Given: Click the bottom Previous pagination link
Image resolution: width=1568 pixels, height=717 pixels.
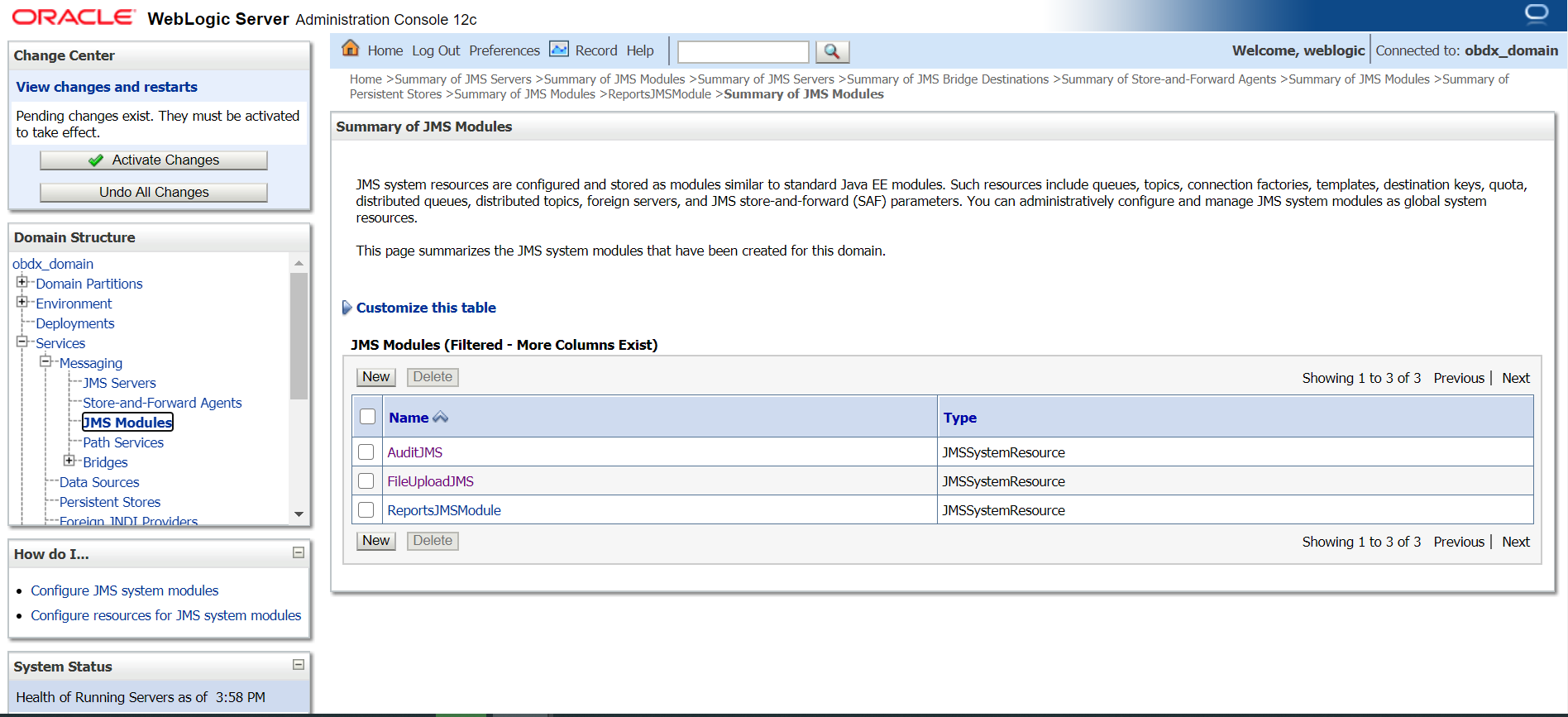Looking at the screenshot, I should pyautogui.click(x=1459, y=542).
